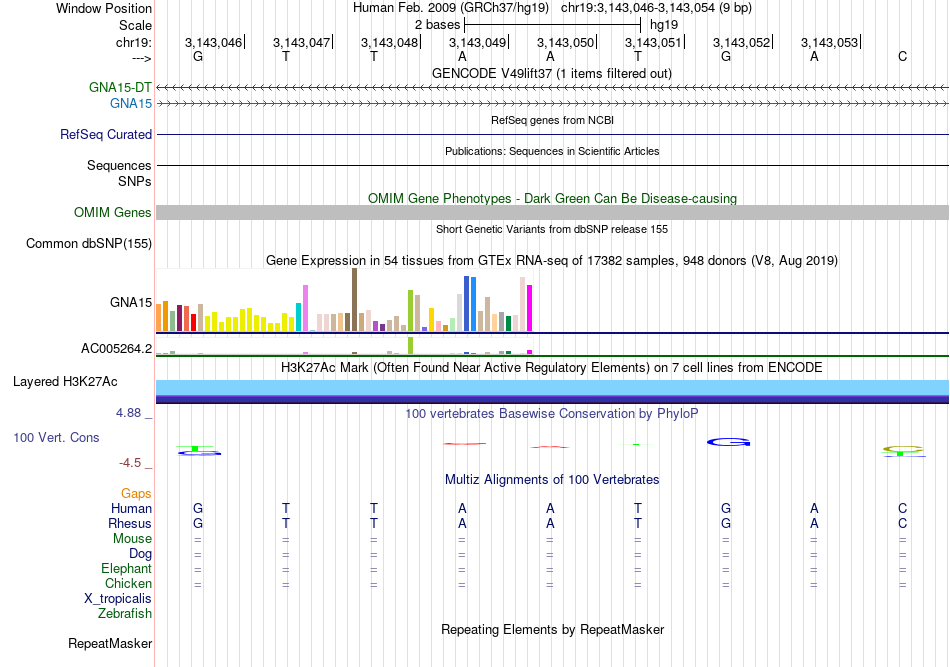Viewport: 950px width, 667px height.
Task: Open the RepeatMasker track label
Action: click(x=110, y=643)
